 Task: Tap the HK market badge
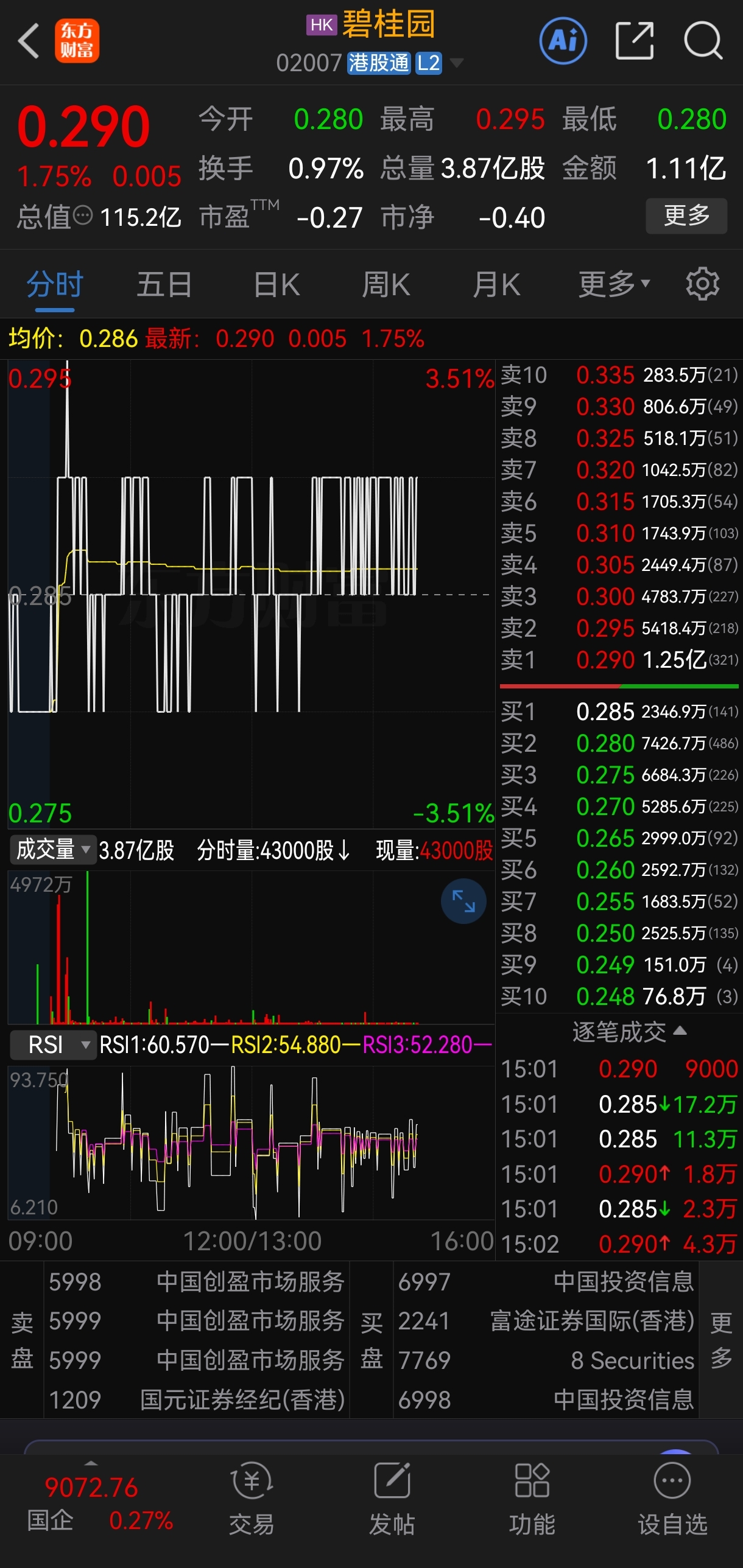[321, 25]
